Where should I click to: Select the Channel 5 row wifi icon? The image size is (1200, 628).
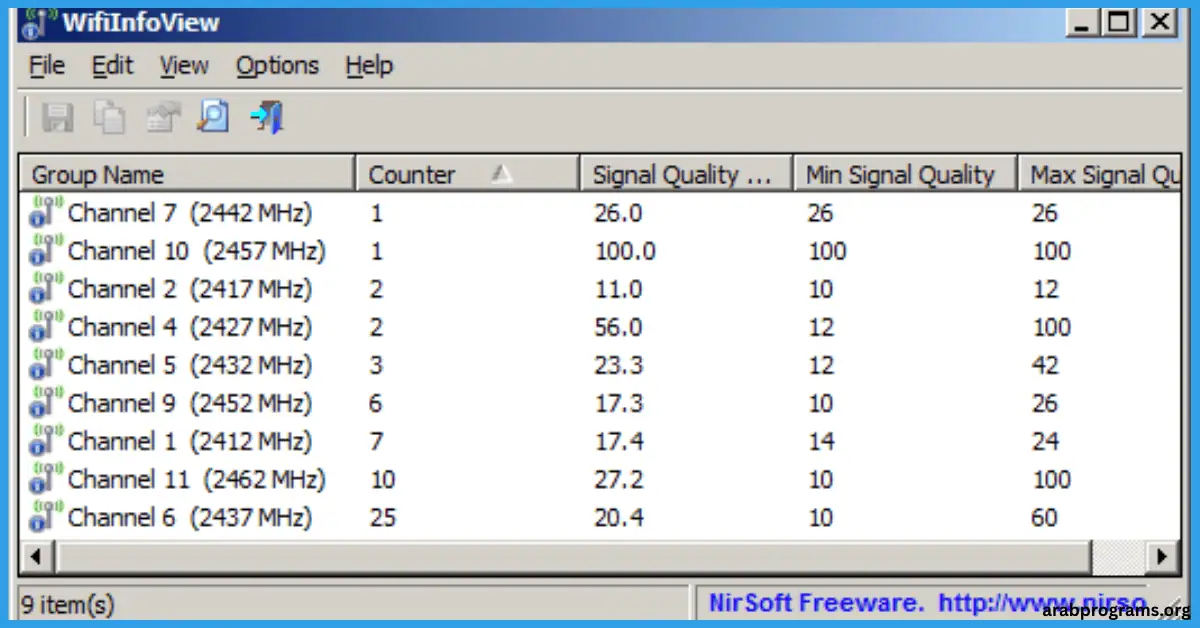[46, 366]
